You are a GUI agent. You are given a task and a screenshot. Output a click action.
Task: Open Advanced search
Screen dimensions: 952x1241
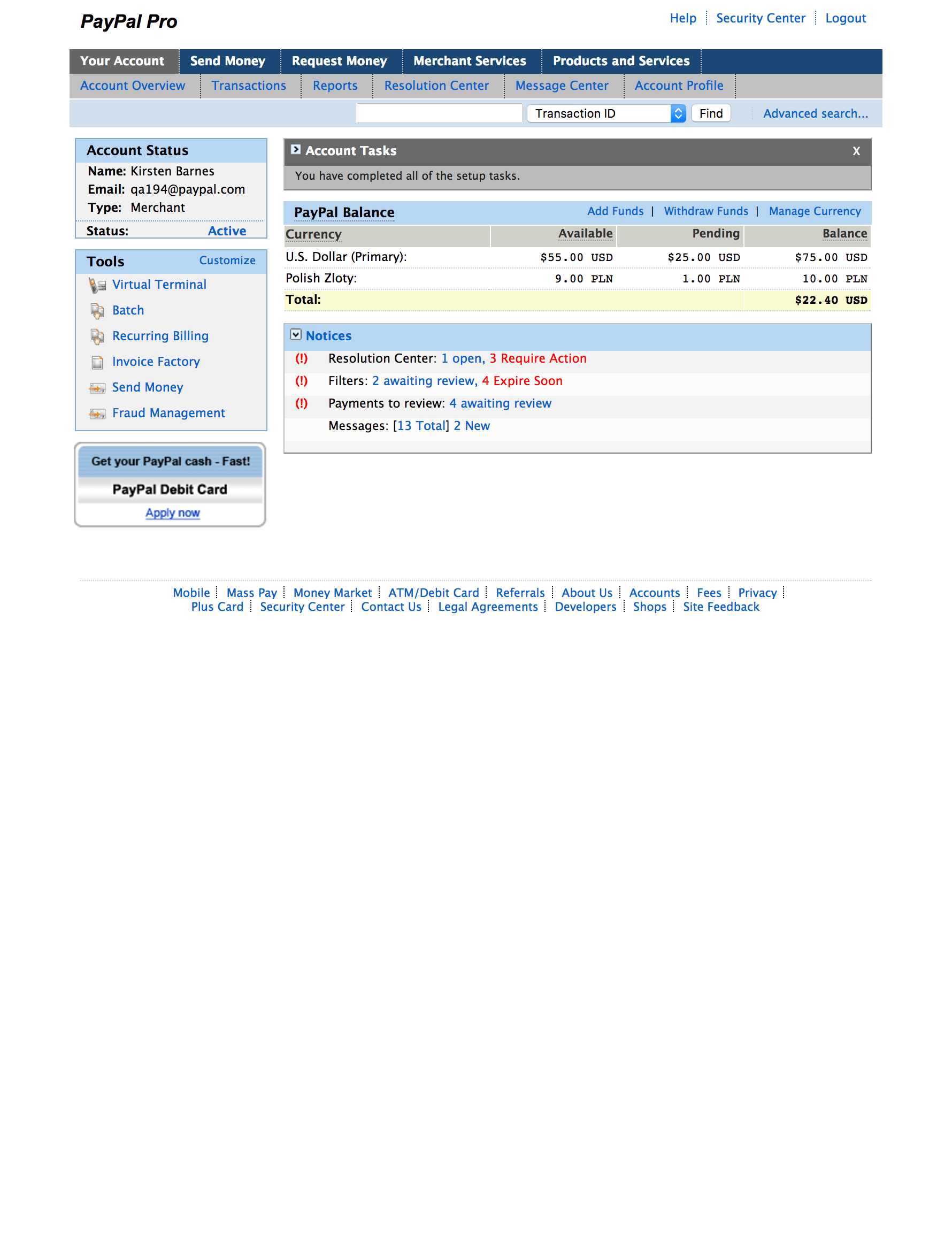click(816, 113)
